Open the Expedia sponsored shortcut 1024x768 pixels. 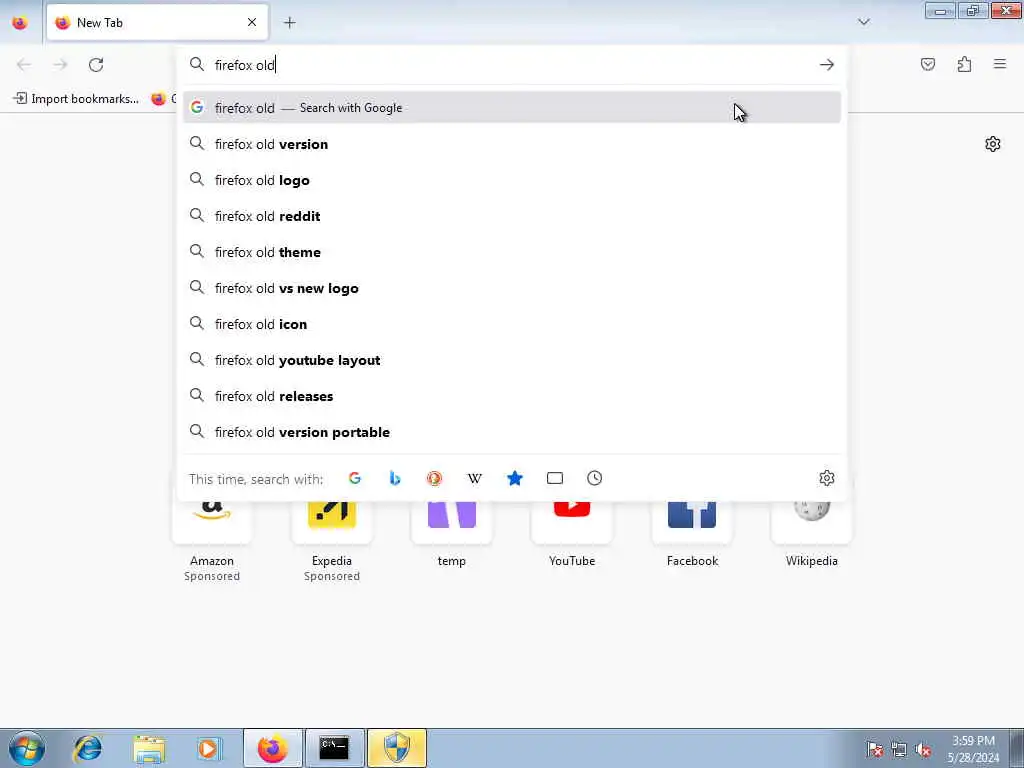point(332,541)
